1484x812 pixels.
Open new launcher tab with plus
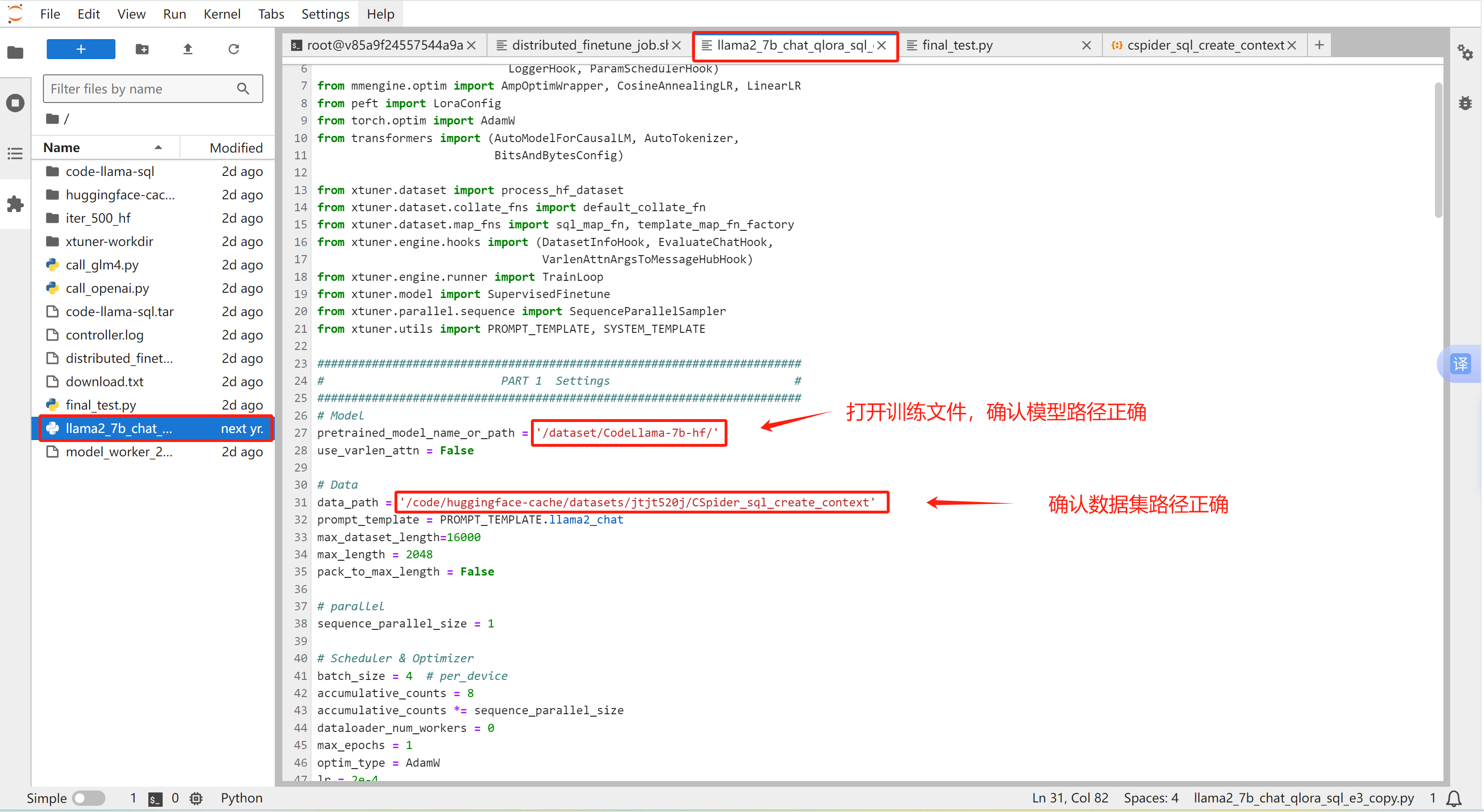tap(1319, 45)
